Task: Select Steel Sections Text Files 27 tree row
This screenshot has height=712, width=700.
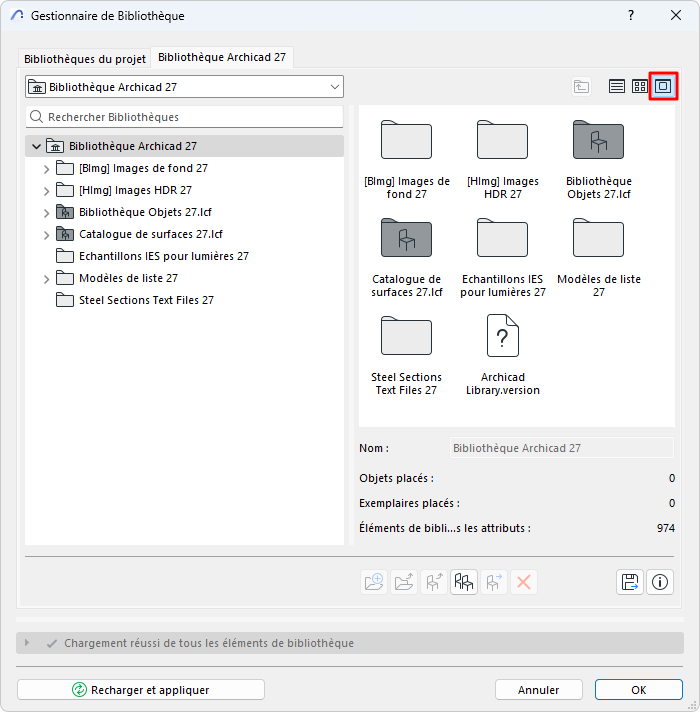Action: coord(184,300)
